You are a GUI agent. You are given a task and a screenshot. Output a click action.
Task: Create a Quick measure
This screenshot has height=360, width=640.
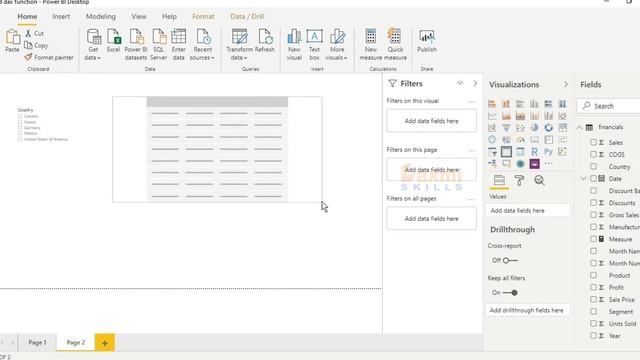point(395,45)
